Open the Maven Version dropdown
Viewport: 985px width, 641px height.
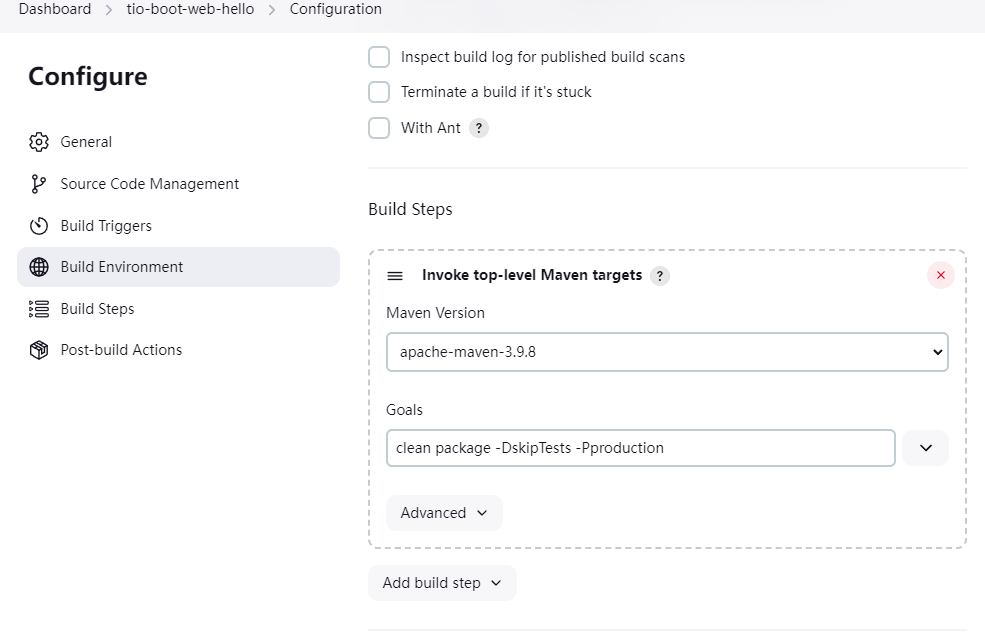(x=666, y=352)
